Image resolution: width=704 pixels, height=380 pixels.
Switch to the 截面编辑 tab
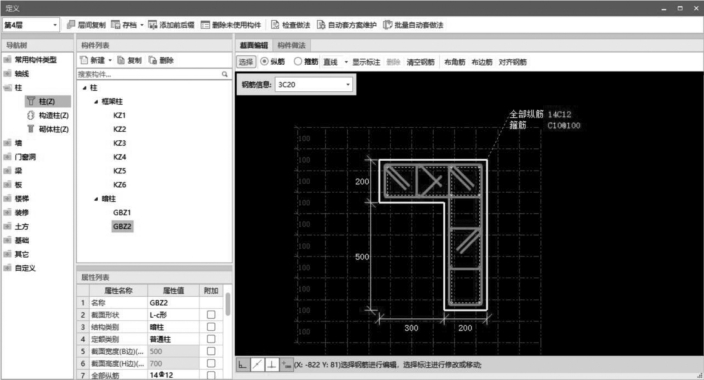254,45
